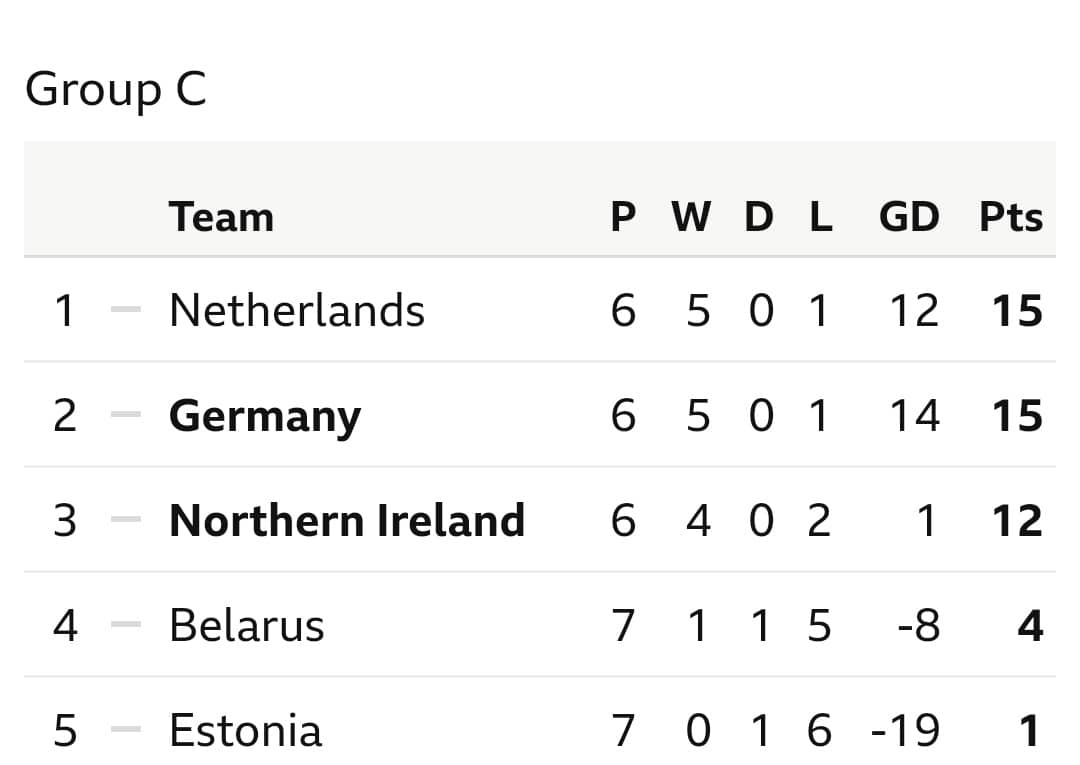Viewport: 1080px width, 765px height.
Task: Click the GD column header
Action: 909,218
